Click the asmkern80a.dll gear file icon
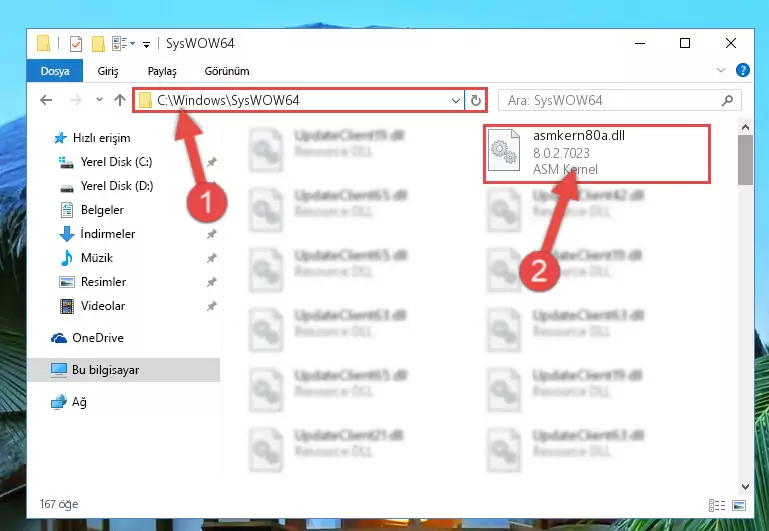This screenshot has height=531, width=769. click(504, 151)
